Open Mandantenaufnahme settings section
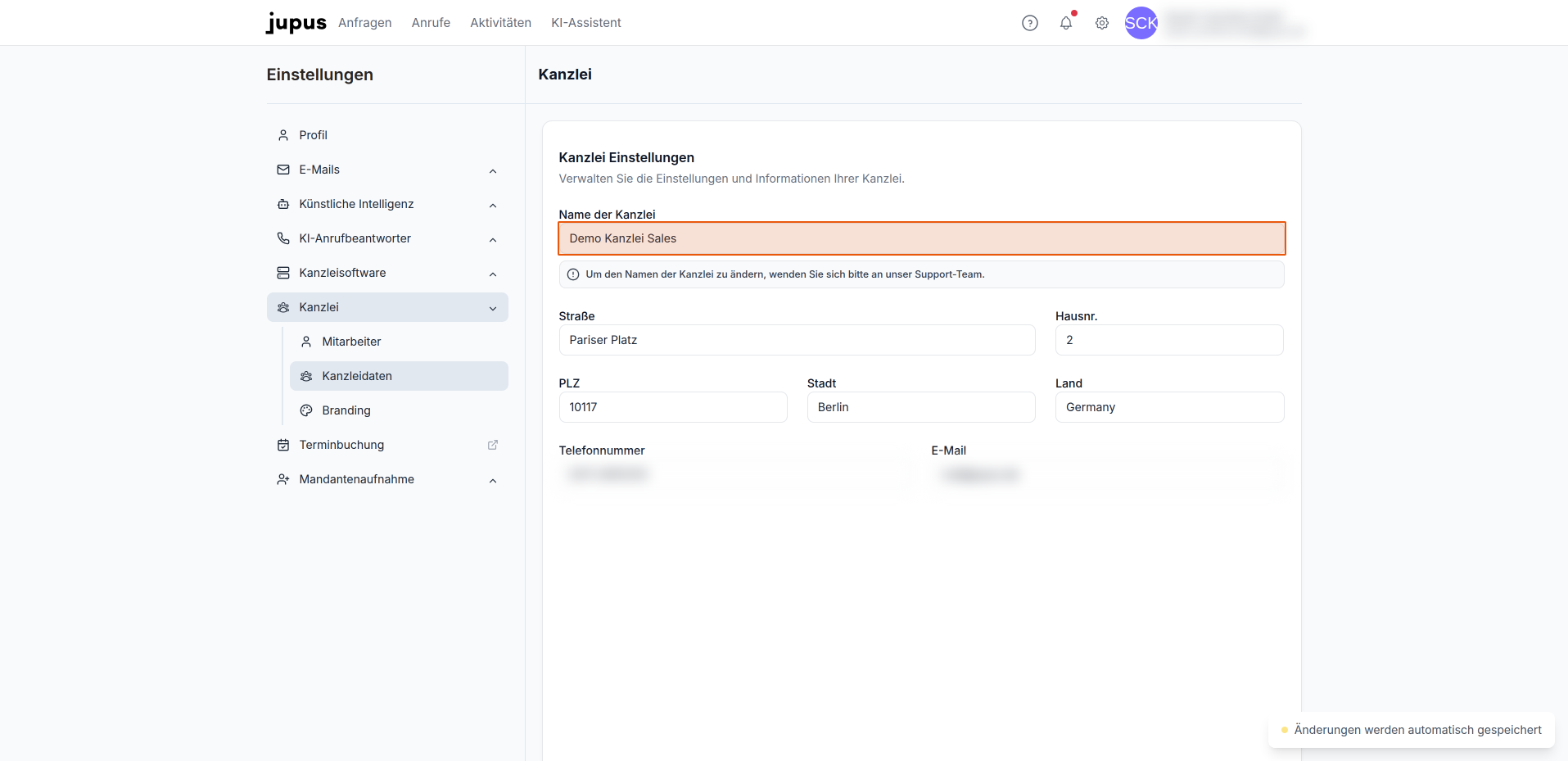This screenshot has height=761, width=1568. (387, 479)
